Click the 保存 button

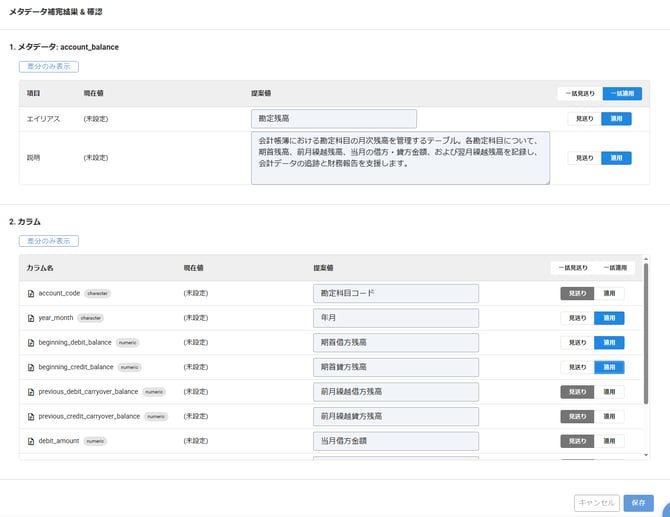(x=639, y=503)
